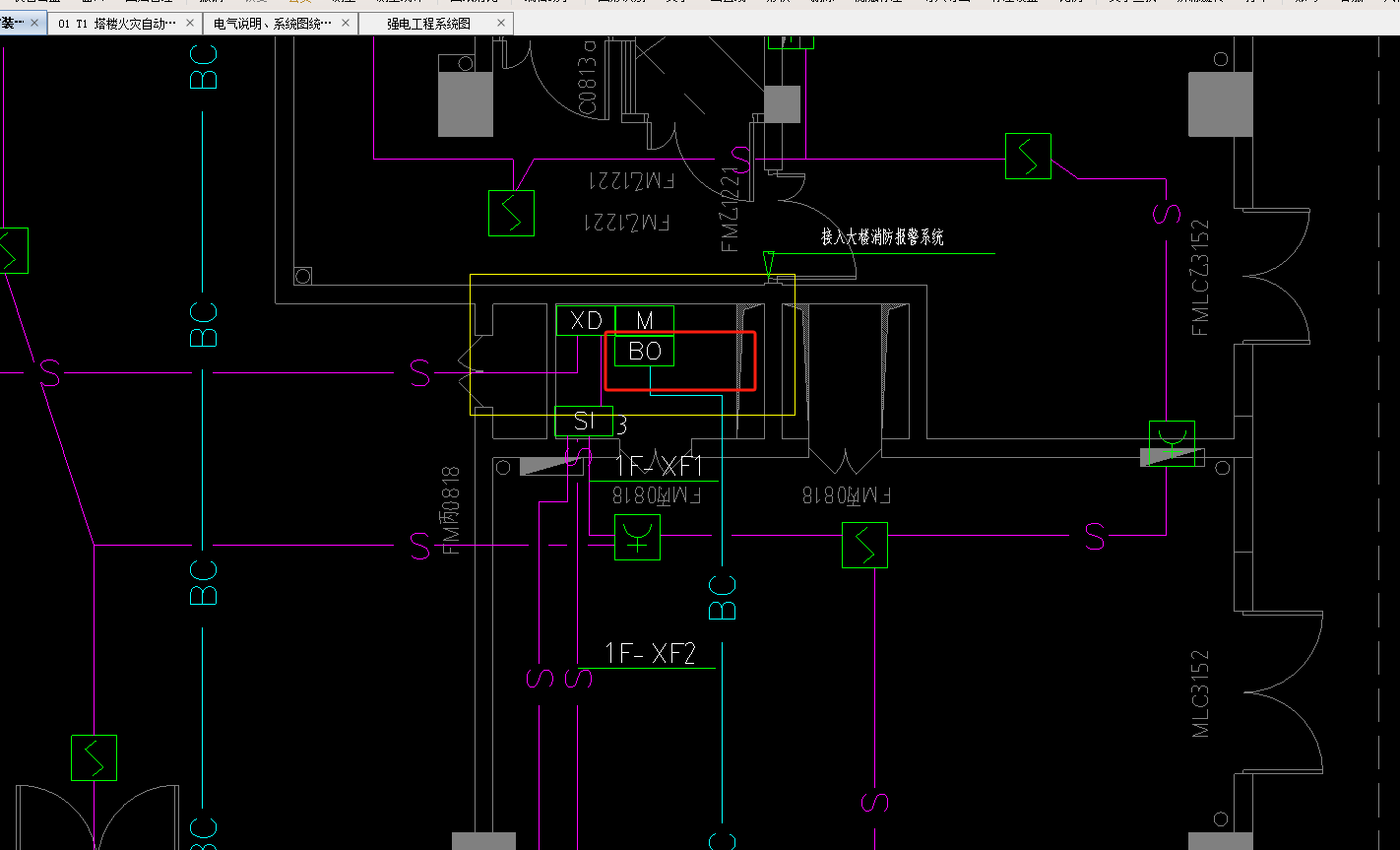Select the SI device box
Screen dimensions: 1400x850
[584, 422]
